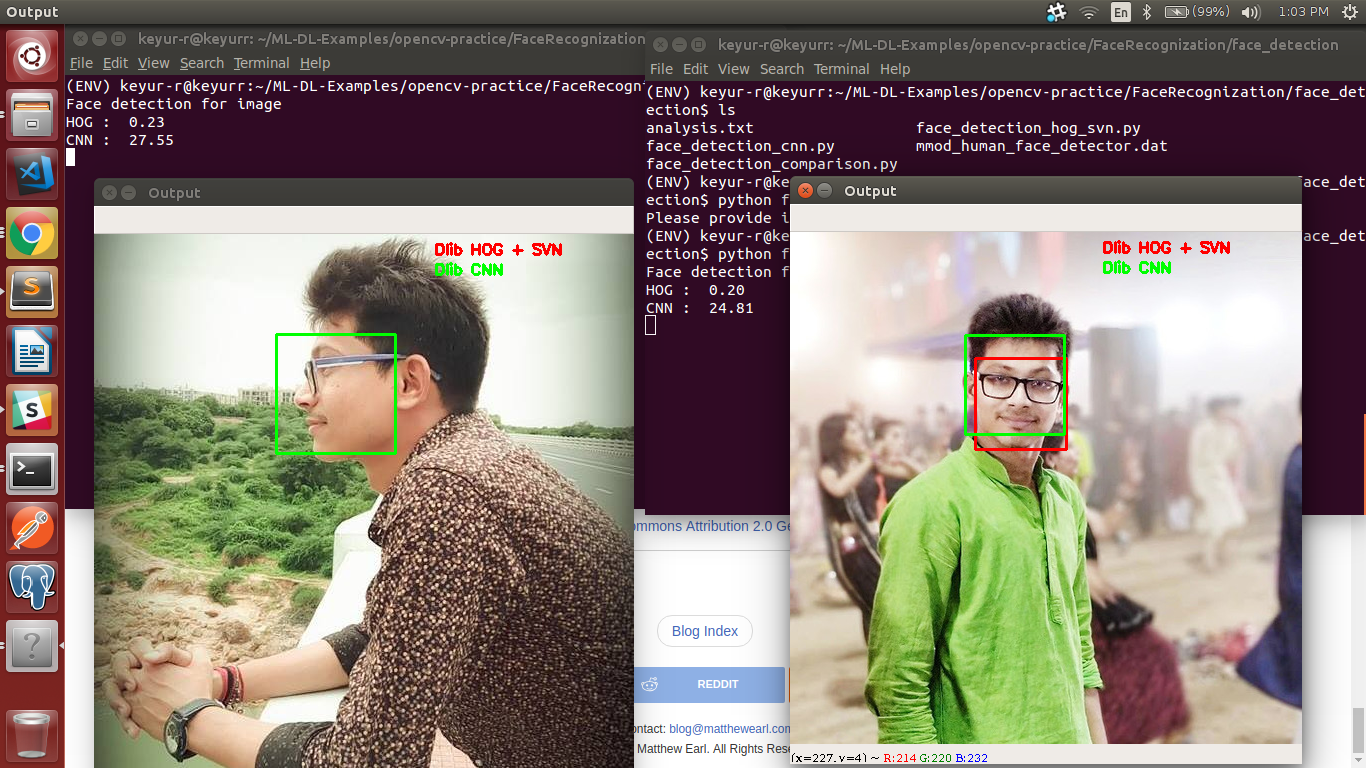Screen dimensions: 1366x768
Task: Open Ubuntu Dash search launcher
Action: 32,56
